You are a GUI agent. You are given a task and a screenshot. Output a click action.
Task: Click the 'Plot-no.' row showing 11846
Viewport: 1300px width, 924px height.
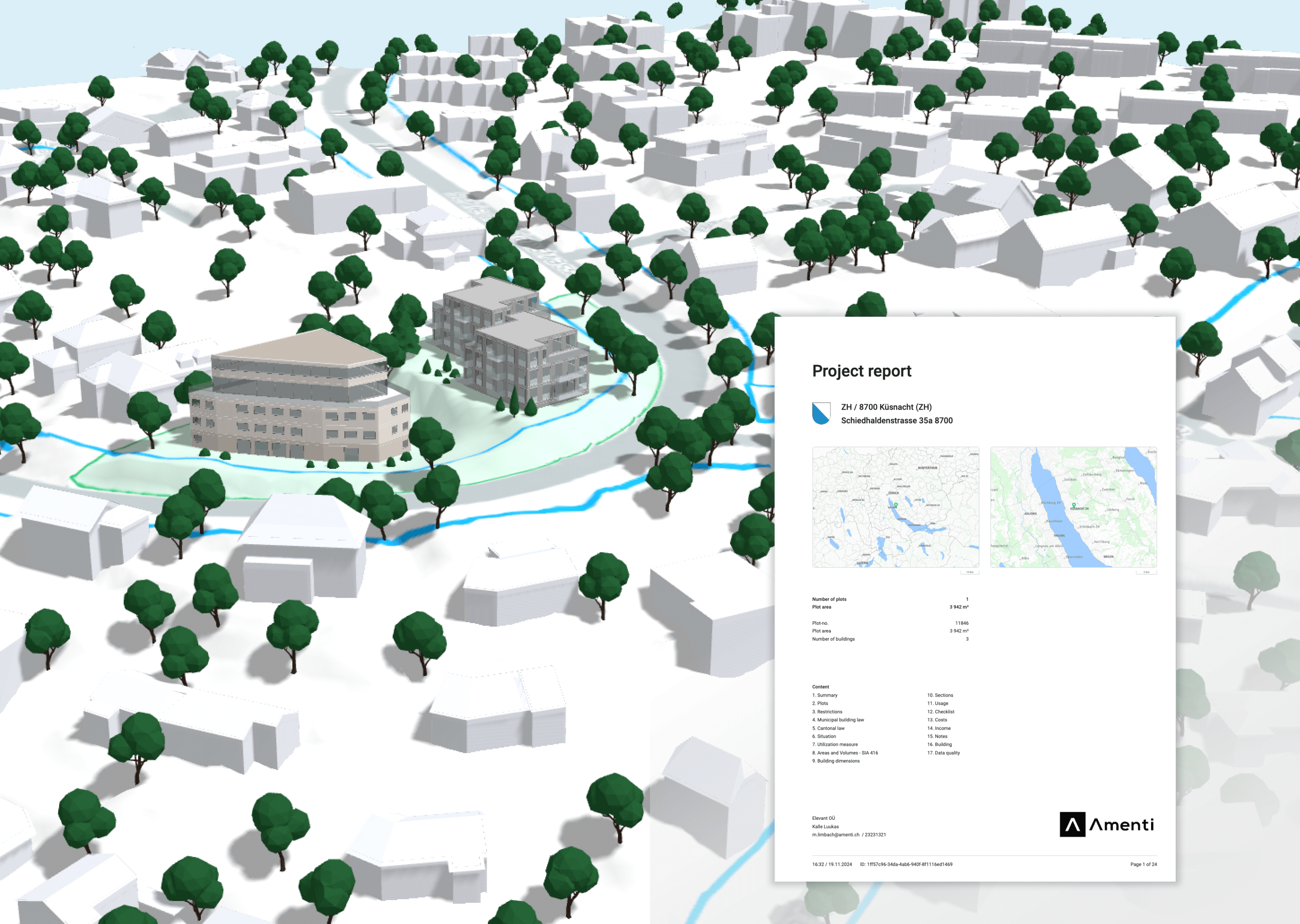point(890,623)
